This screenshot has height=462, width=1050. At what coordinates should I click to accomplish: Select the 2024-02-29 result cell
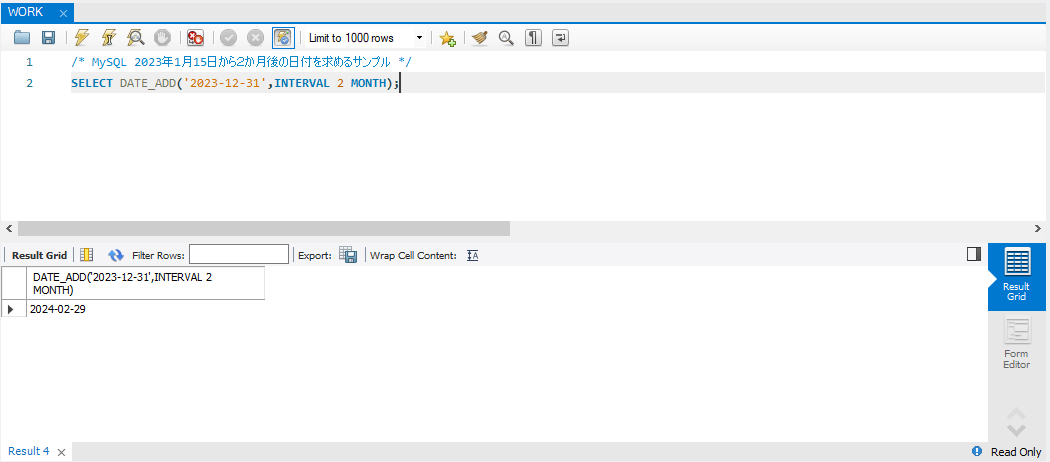tap(145, 309)
